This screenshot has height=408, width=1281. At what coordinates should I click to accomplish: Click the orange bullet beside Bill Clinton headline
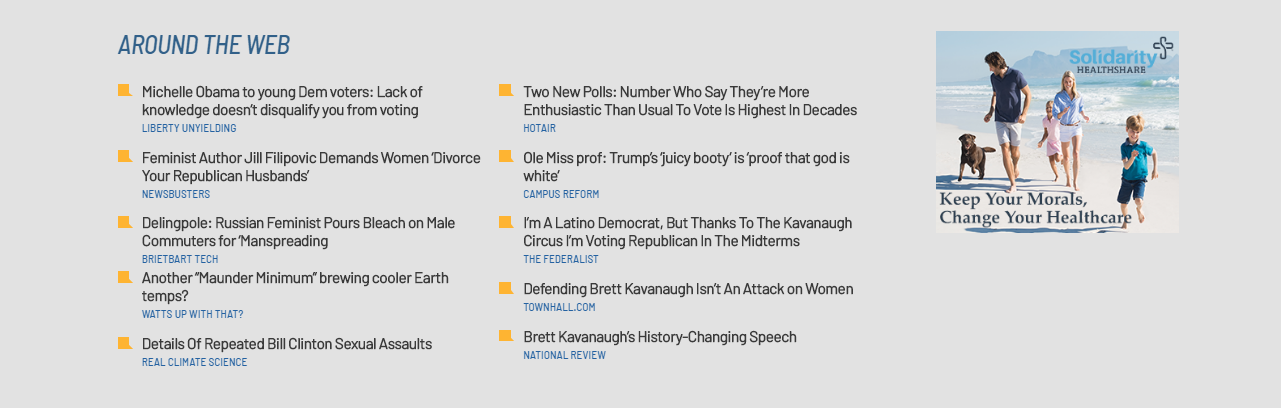pos(125,344)
